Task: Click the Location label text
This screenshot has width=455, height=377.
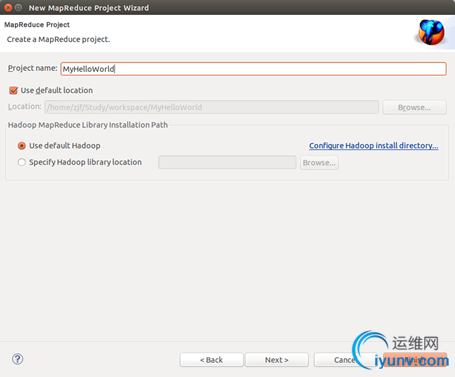Action: pos(24,106)
